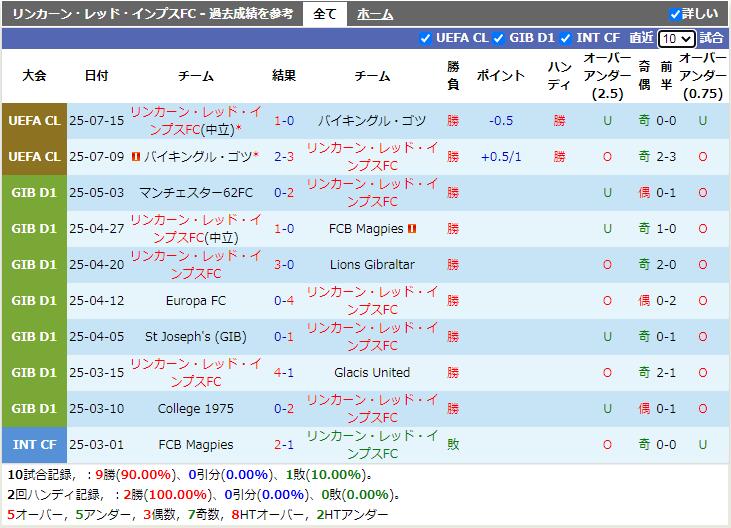The height and width of the screenshot is (528, 731).
Task: Click GIB D1 label for the 25-05-03 match
Action: click(x=34, y=192)
